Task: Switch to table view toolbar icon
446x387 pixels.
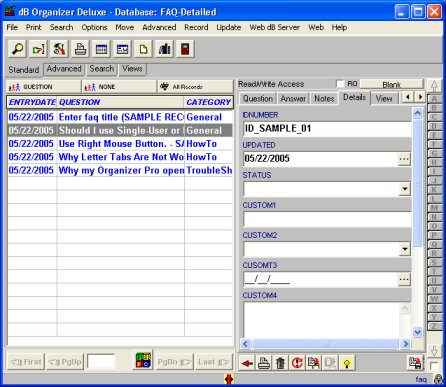Action: click(x=101, y=49)
